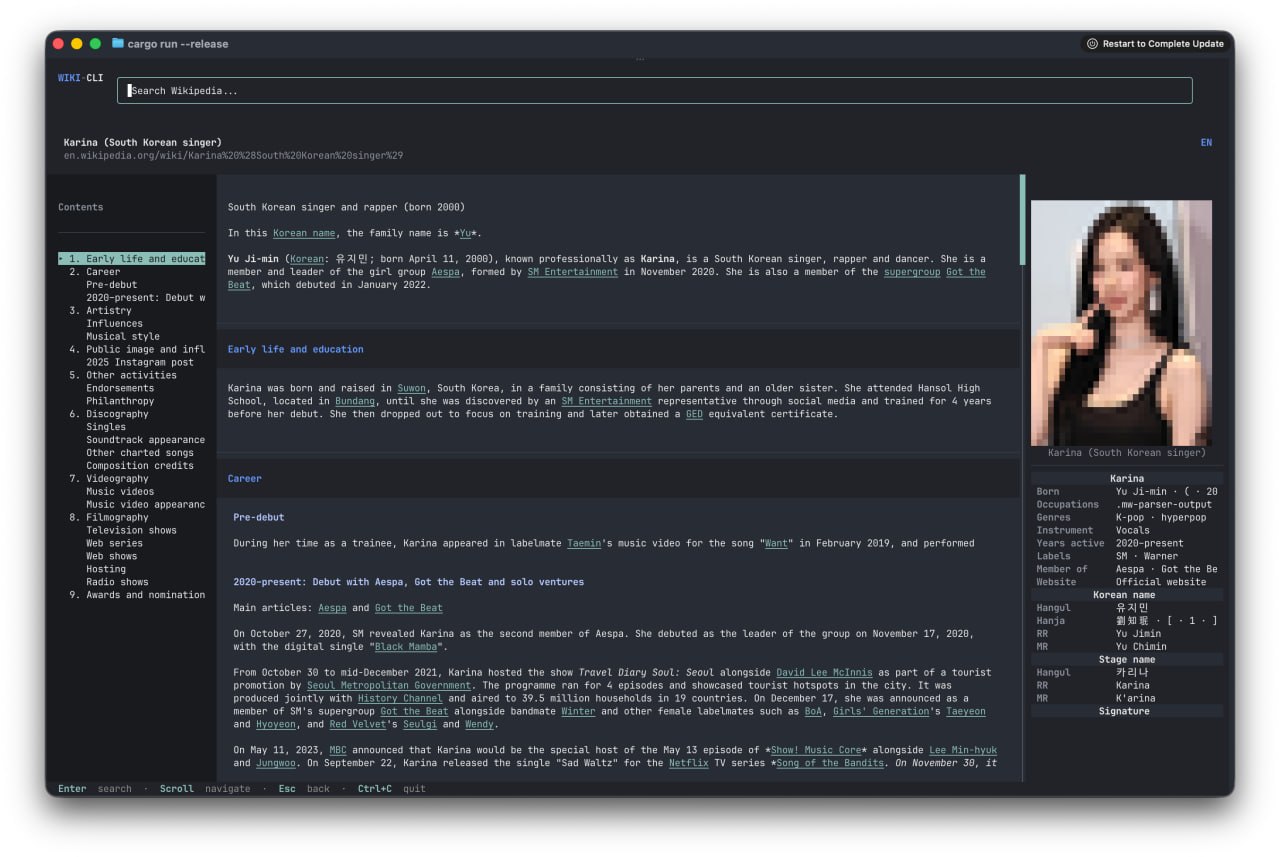This screenshot has height=857, width=1280.
Task: Open the Song of the Bandits link
Action: pos(830,763)
